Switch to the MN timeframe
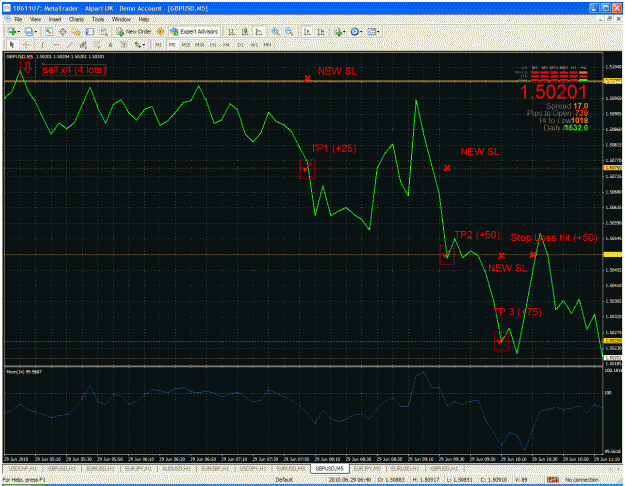 [267, 45]
